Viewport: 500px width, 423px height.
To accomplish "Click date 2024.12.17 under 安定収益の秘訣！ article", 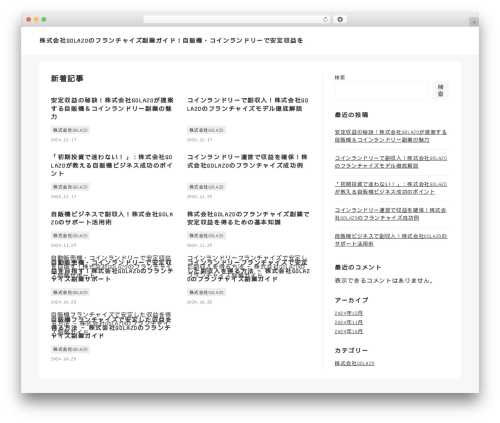I will [x=63, y=140].
